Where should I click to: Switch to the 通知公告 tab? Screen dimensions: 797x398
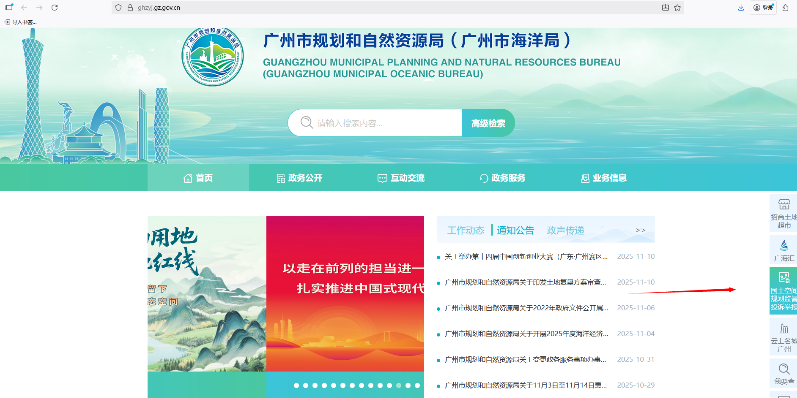pyautogui.click(x=515, y=230)
